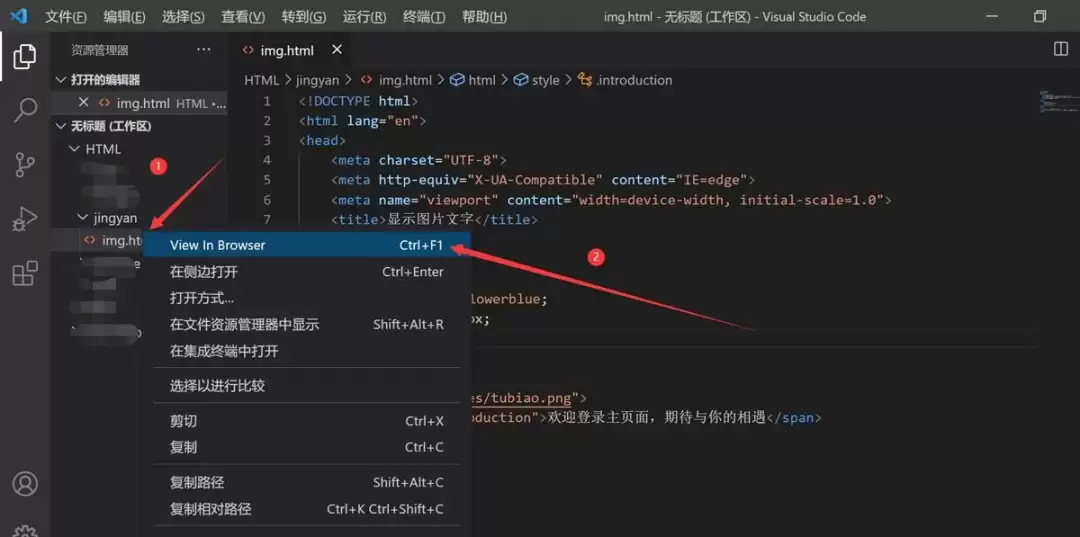Select View In Browser from context menu

(218, 245)
